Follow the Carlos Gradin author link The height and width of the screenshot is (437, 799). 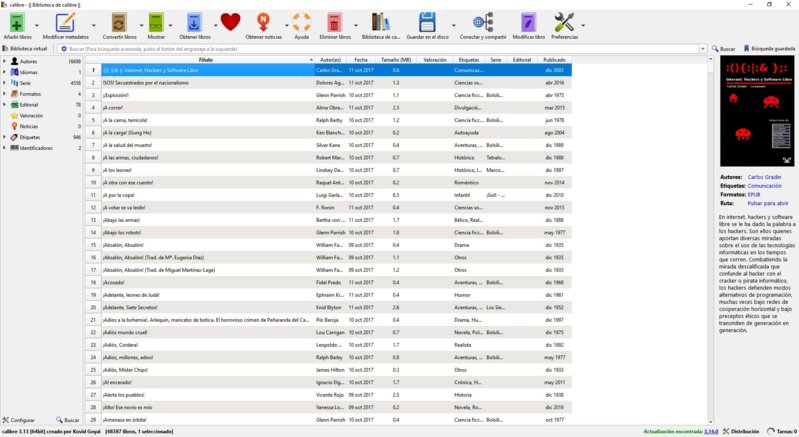(x=765, y=176)
